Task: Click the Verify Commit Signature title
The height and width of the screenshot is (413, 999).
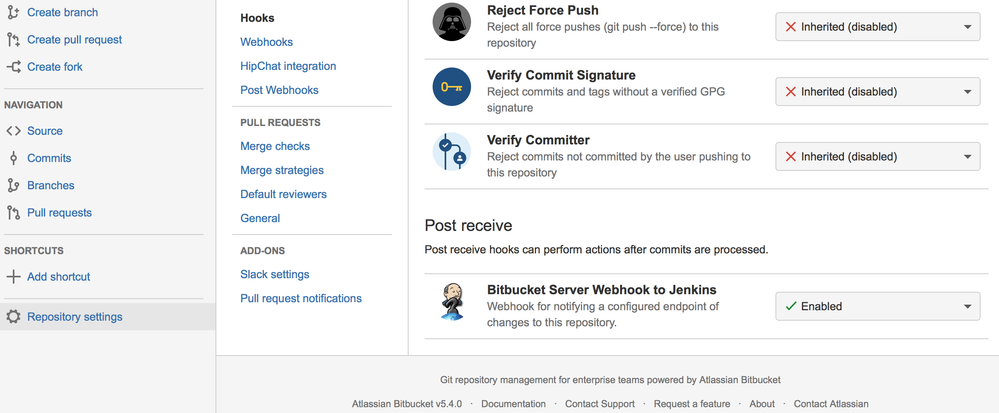Action: 561,75
